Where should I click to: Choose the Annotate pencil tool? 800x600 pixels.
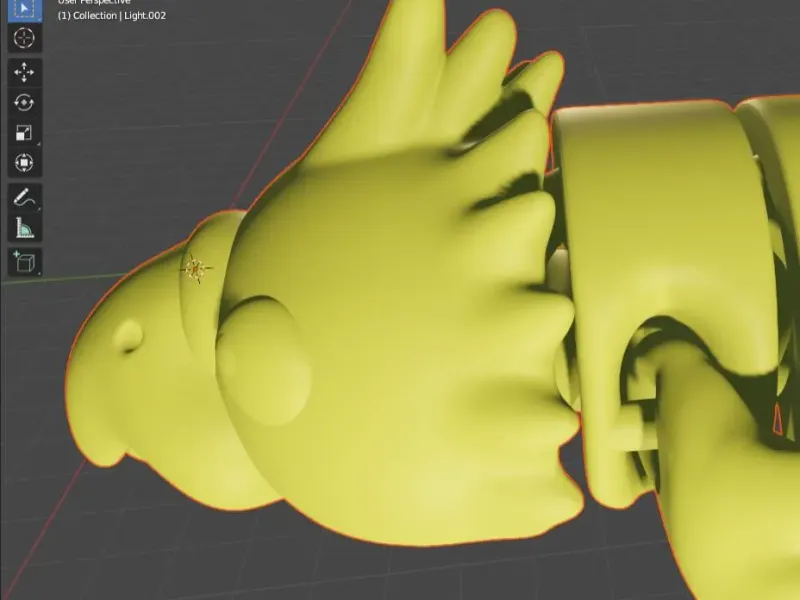(24, 197)
